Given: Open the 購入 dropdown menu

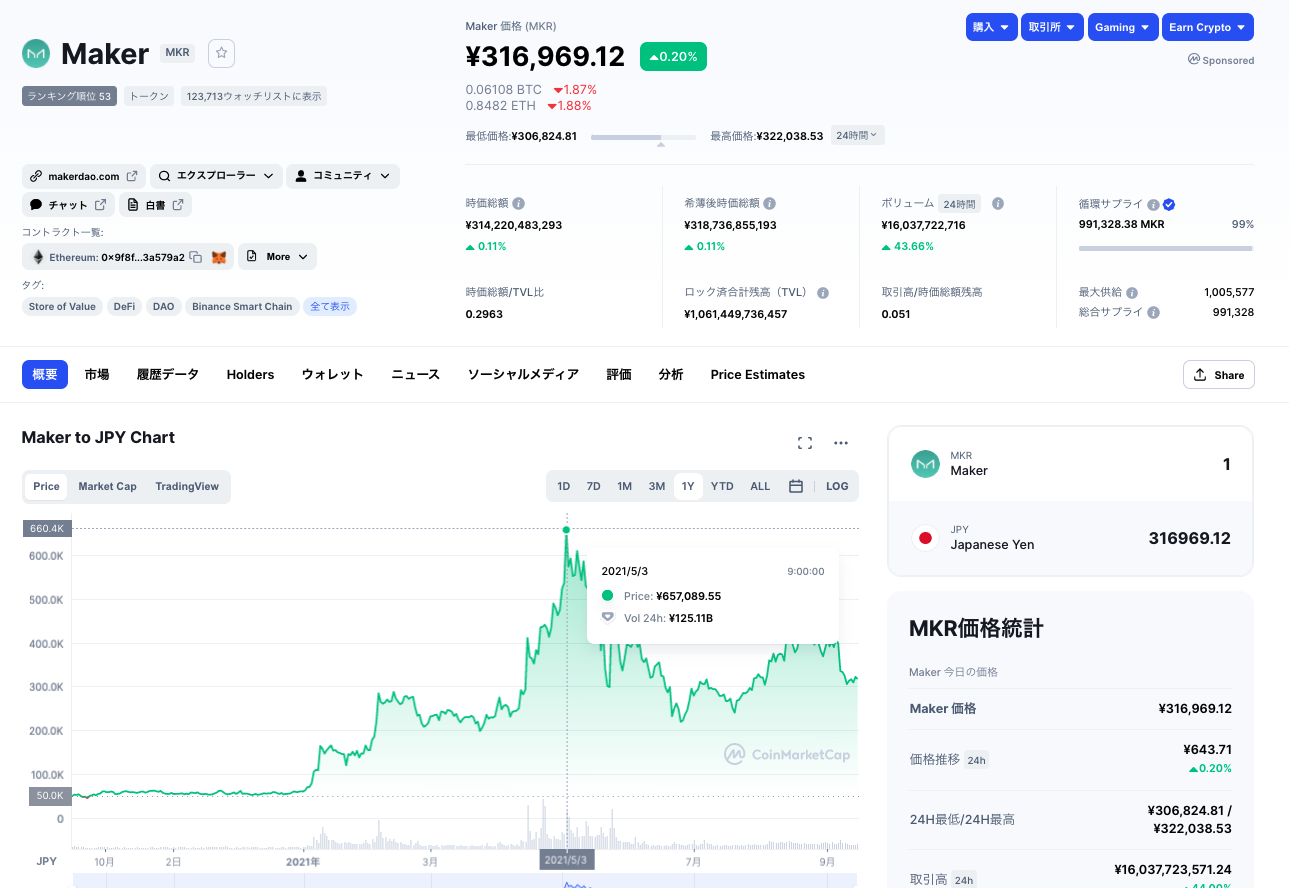Looking at the screenshot, I should [991, 27].
